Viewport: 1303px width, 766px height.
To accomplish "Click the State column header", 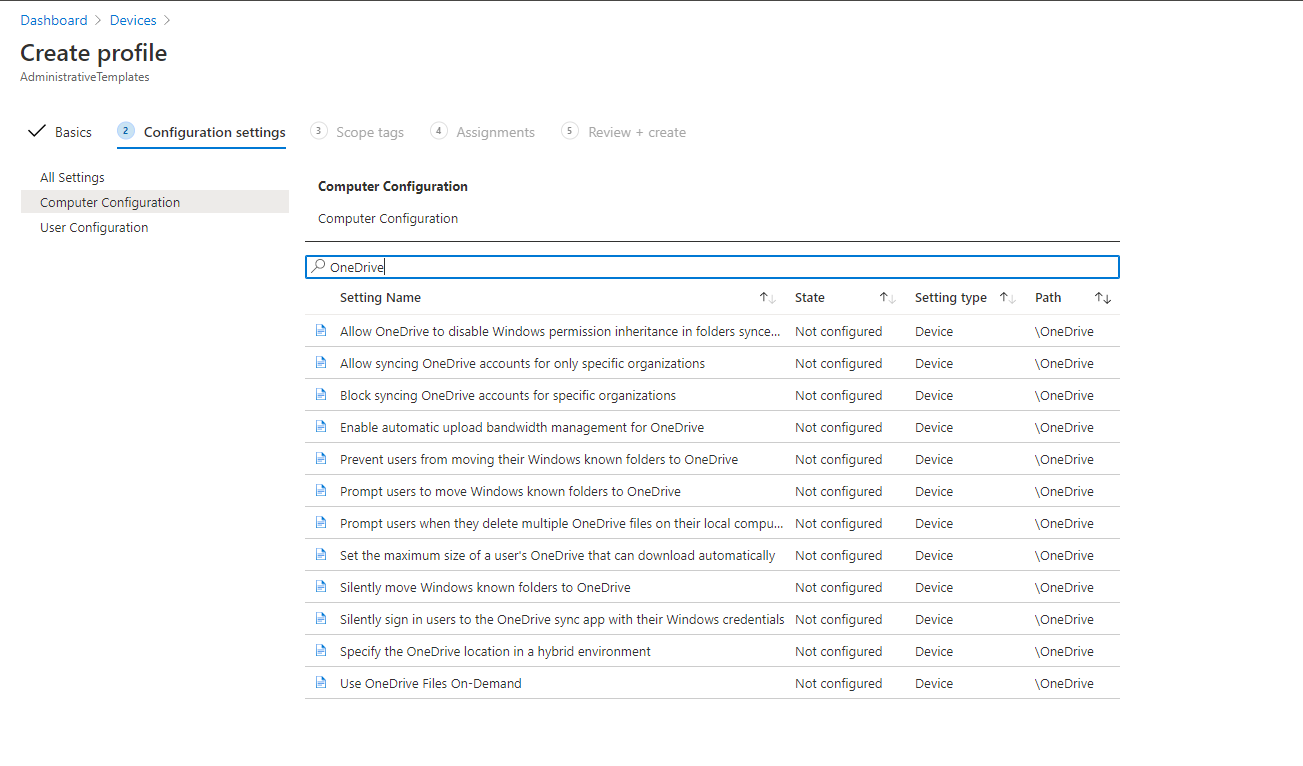I will click(810, 297).
